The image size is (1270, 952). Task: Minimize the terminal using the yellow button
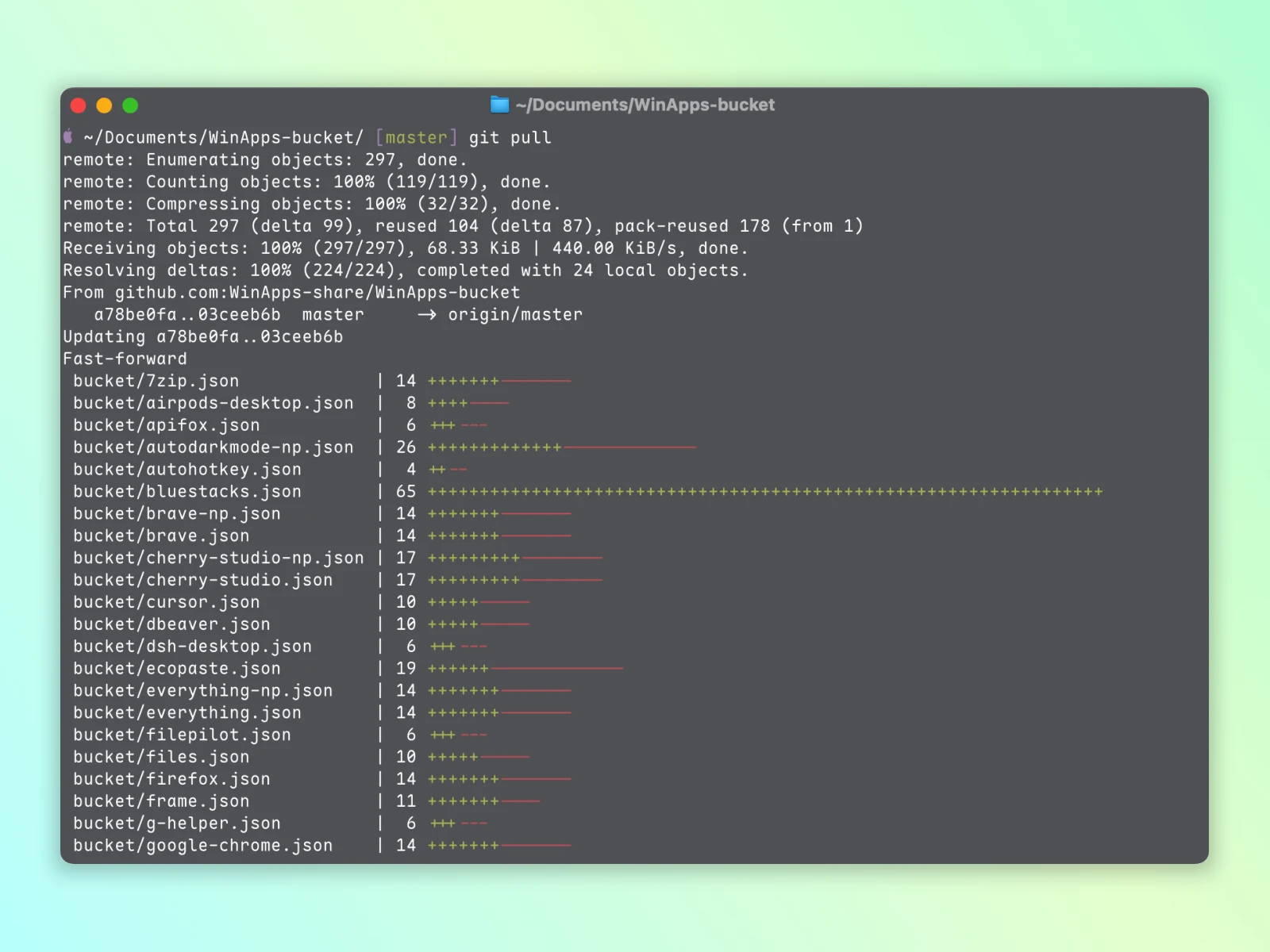(104, 106)
